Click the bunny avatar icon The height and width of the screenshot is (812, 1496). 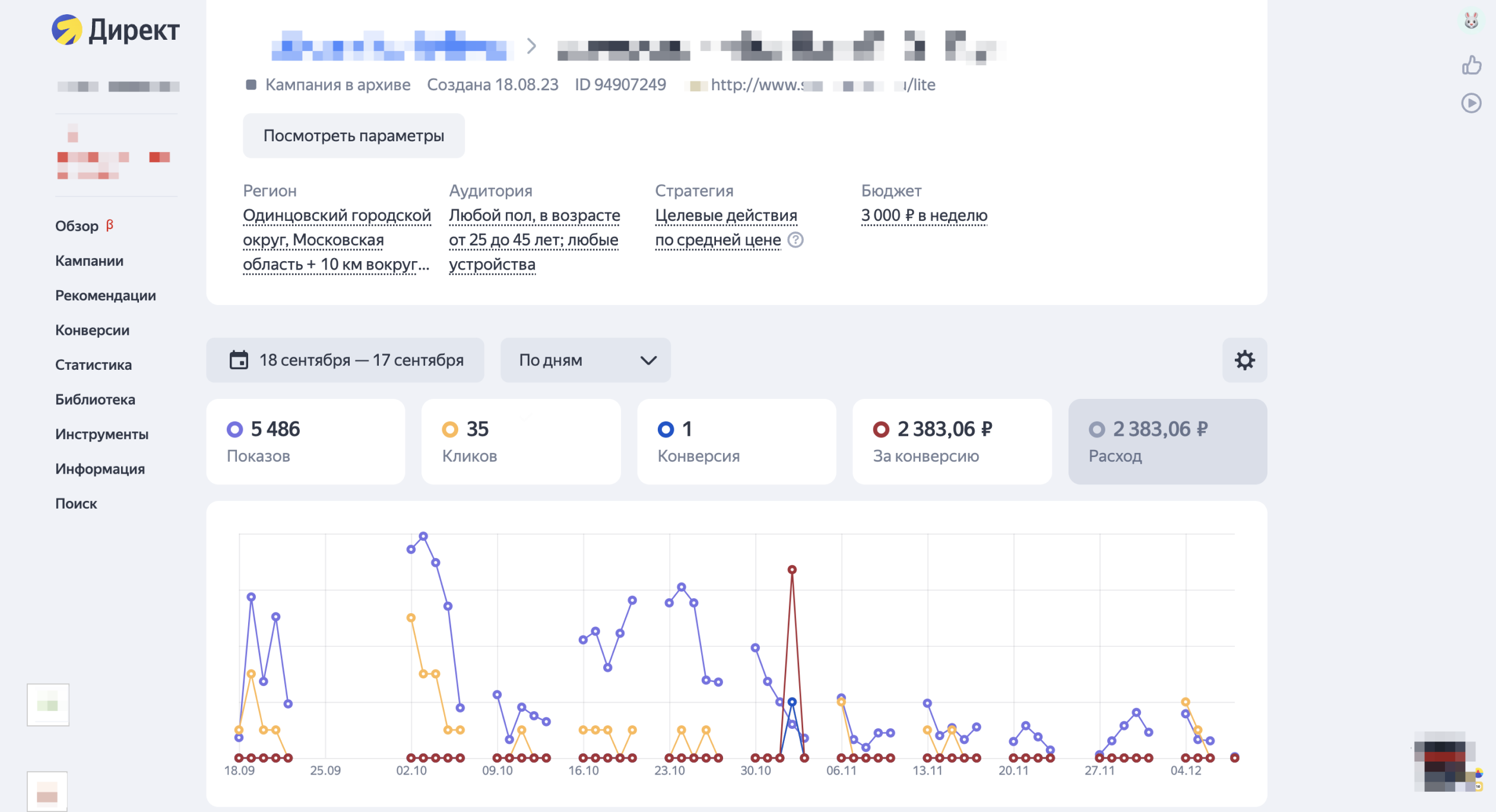click(1471, 21)
